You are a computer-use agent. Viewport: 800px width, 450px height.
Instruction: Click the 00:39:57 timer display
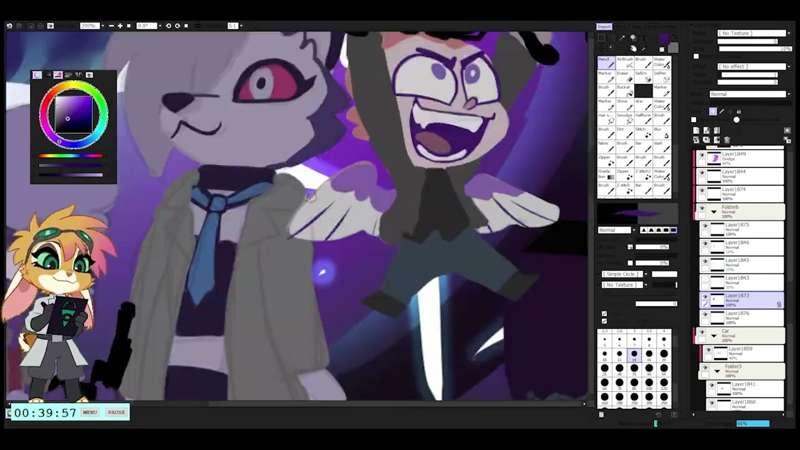point(45,412)
